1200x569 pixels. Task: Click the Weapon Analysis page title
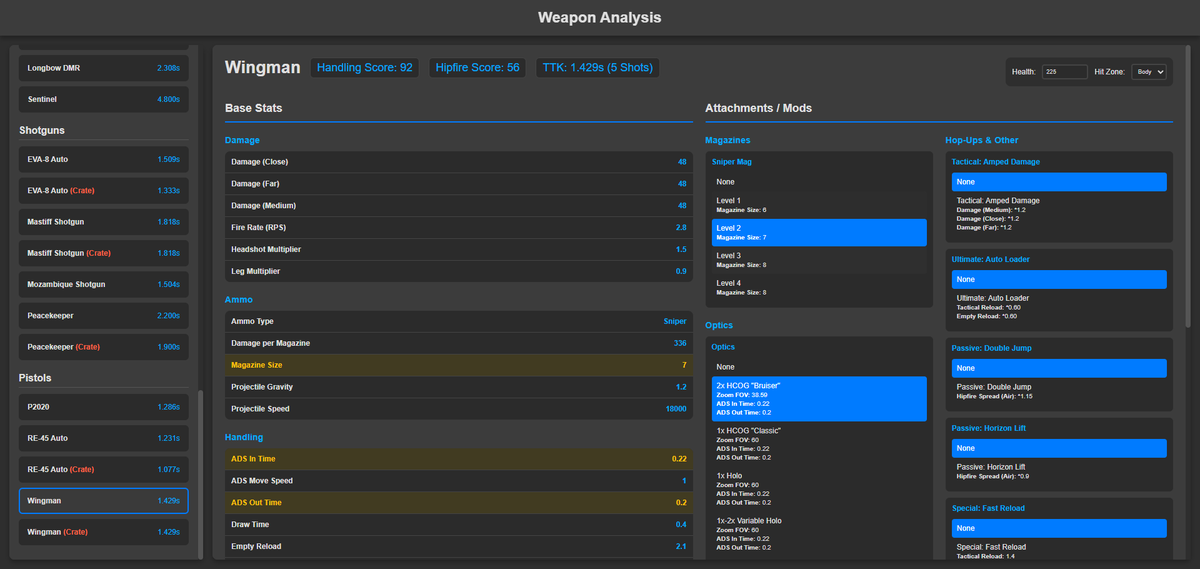(600, 17)
